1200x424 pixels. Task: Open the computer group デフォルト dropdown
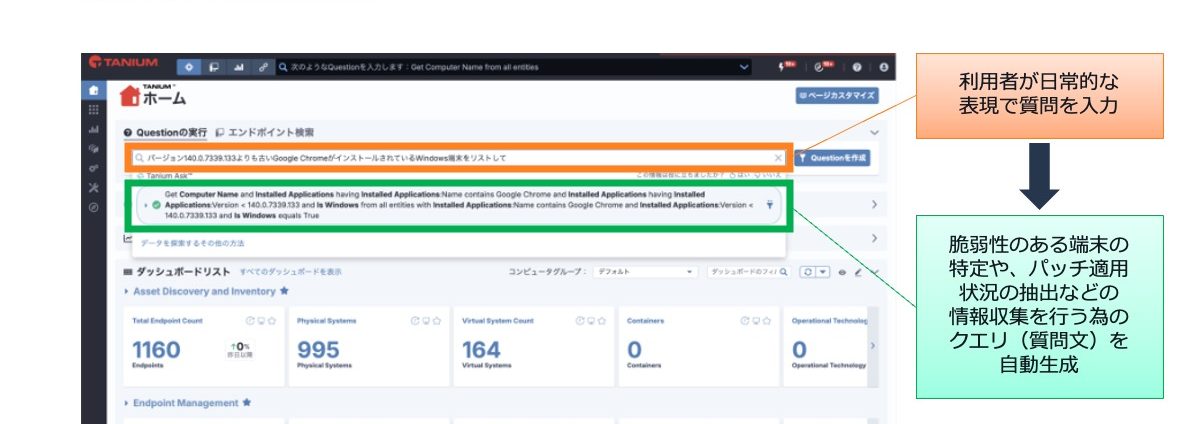pyautogui.click(x=645, y=271)
